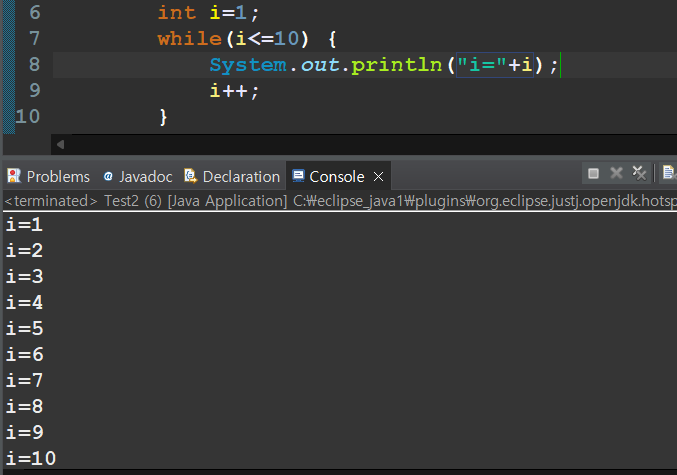The height and width of the screenshot is (475, 677).
Task: Click line number 7 in gutter
Action: pyautogui.click(x=35, y=38)
